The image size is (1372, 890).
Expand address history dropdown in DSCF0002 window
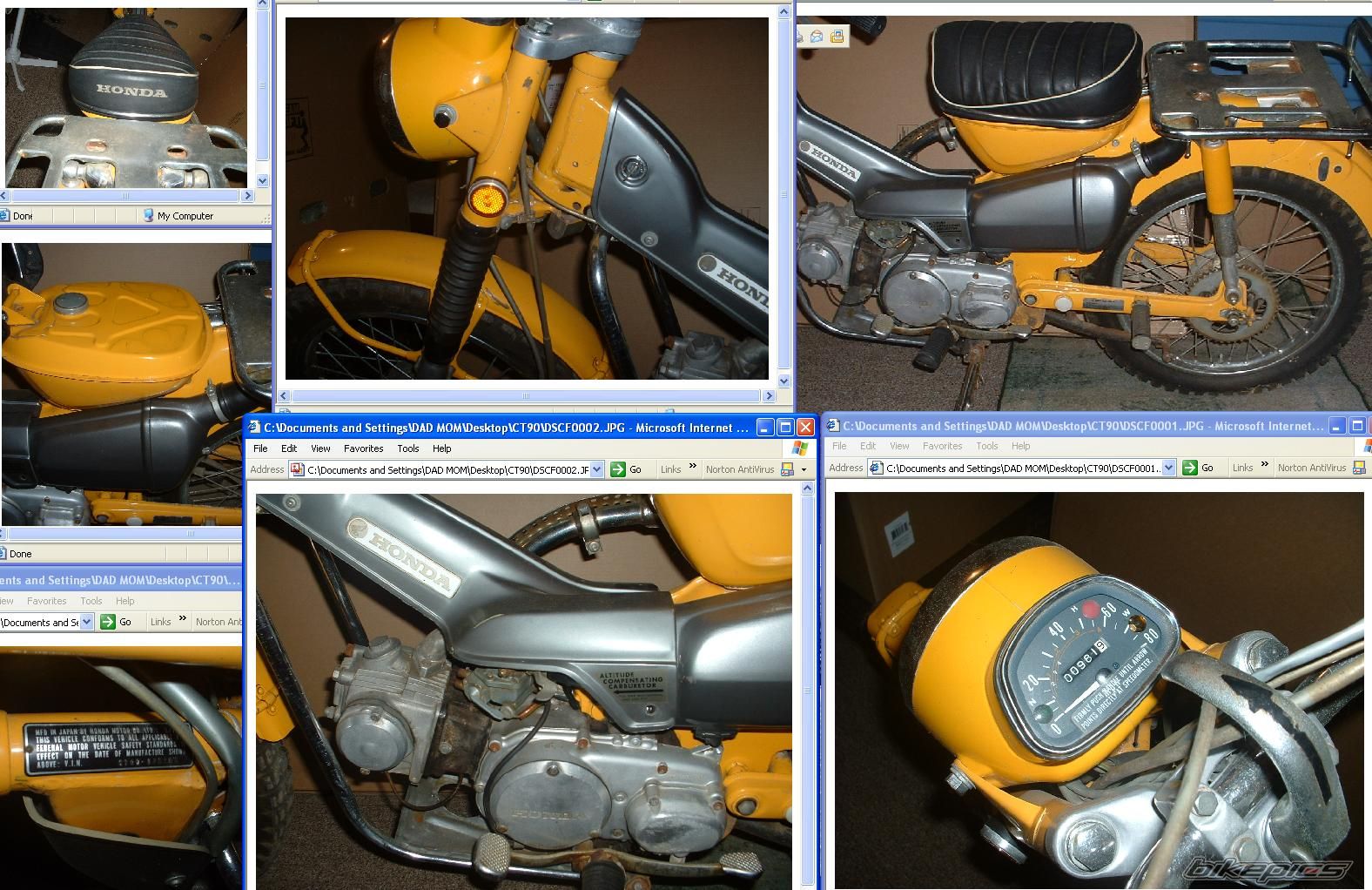pos(597,469)
